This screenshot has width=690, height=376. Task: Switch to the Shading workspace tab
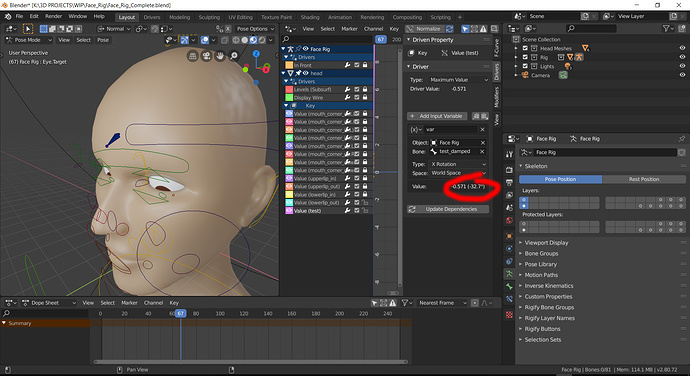pos(310,17)
